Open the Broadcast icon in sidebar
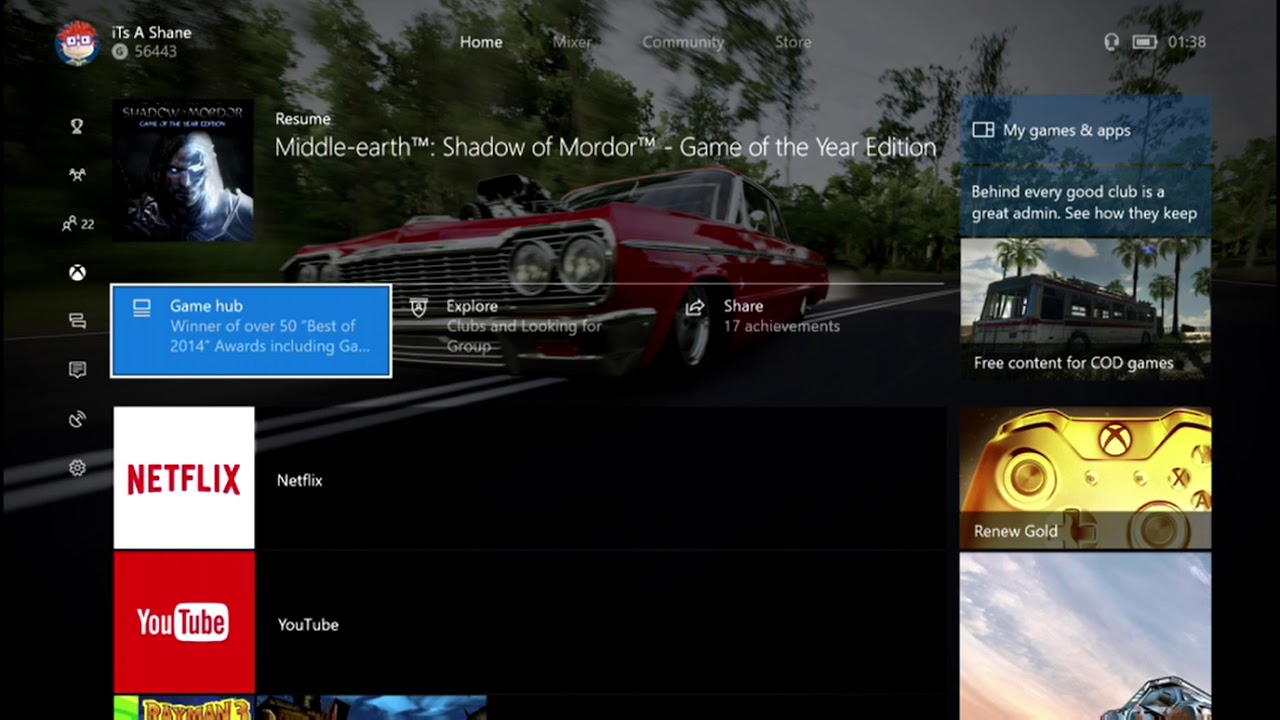 tap(77, 419)
